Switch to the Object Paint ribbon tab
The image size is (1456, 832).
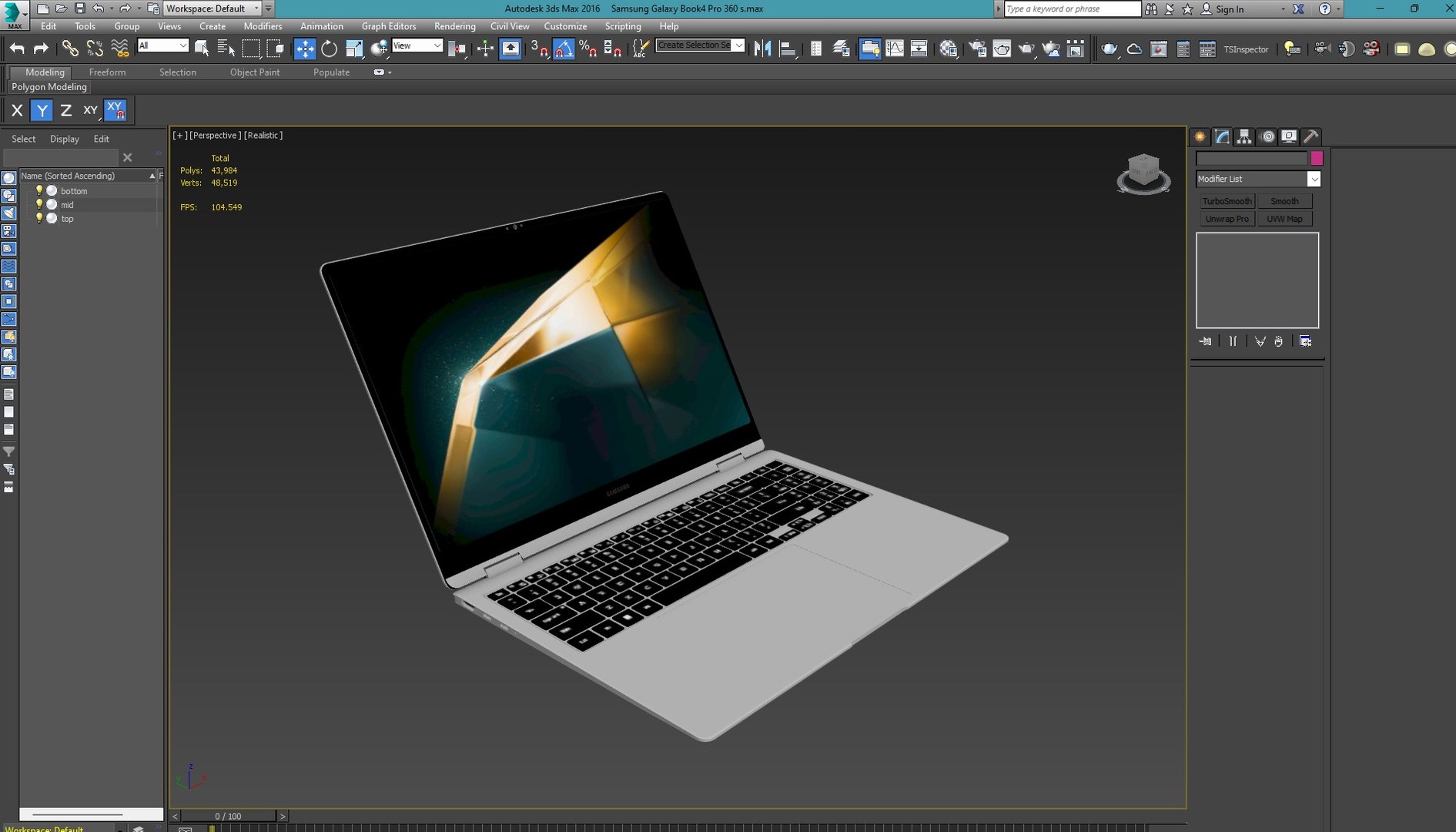[255, 72]
